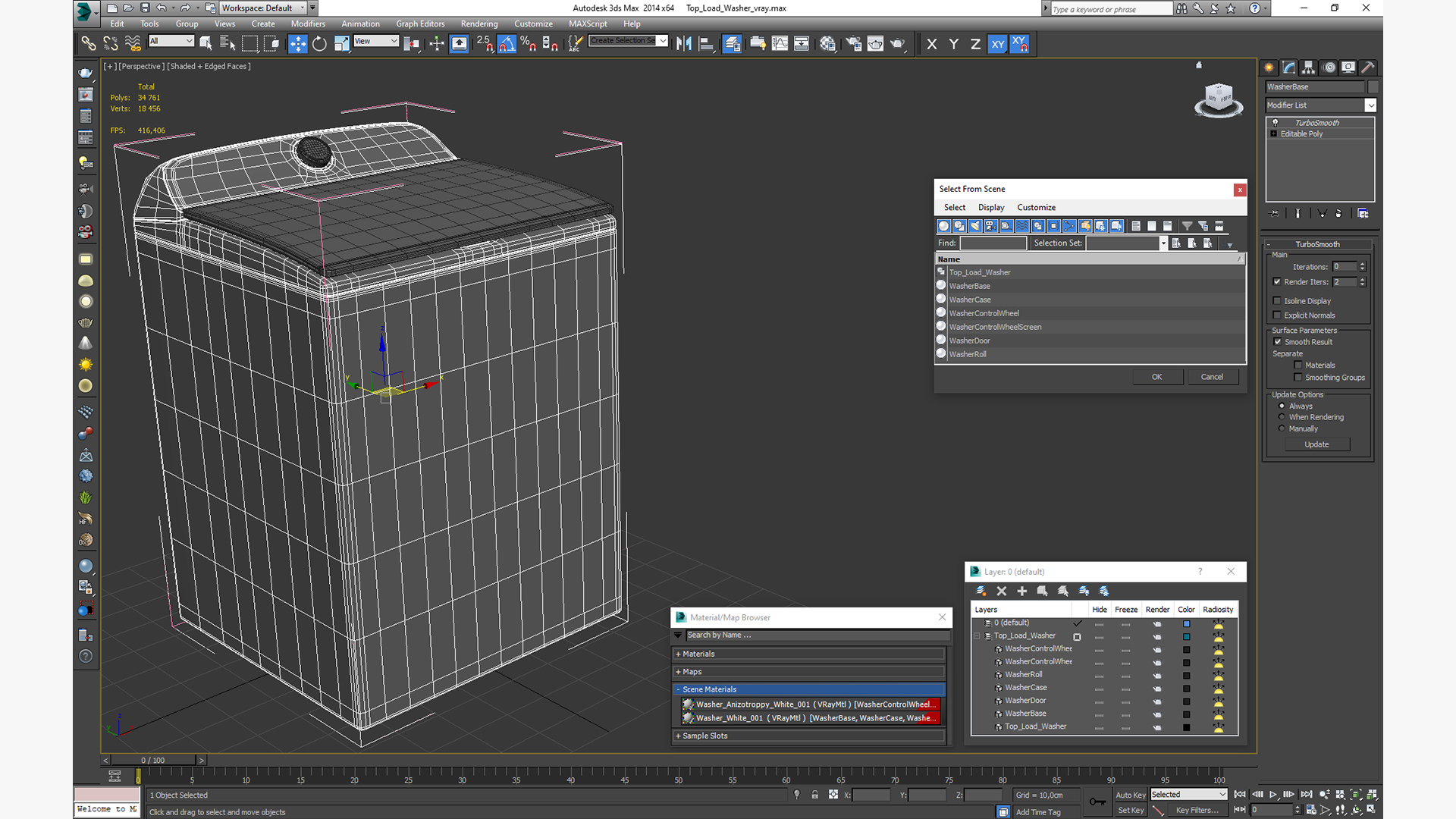Click the Key Filters button
This screenshot has height=819, width=1456.
1197,810
